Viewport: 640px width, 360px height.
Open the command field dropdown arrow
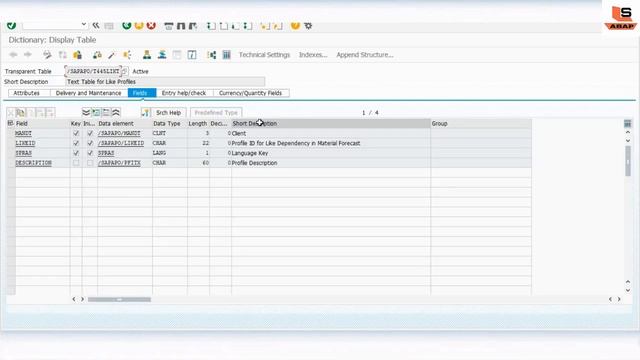coord(84,25)
